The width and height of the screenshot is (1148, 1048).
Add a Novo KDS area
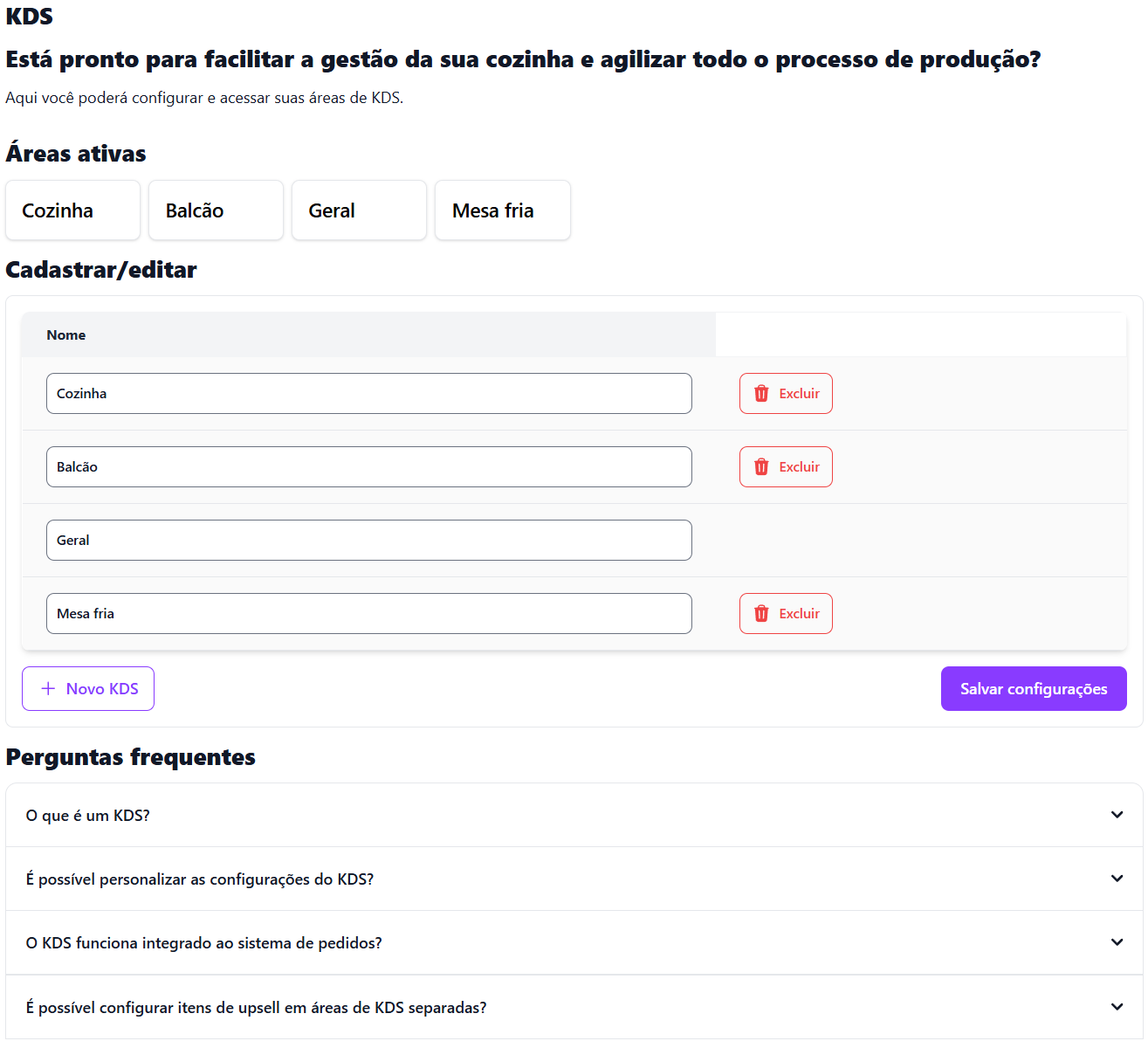tap(88, 689)
